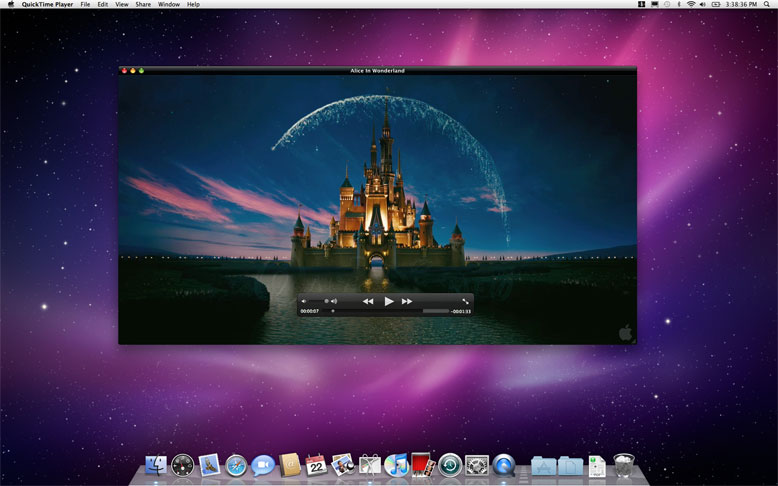Click the Time Machine menu bar icon

(667, 4)
